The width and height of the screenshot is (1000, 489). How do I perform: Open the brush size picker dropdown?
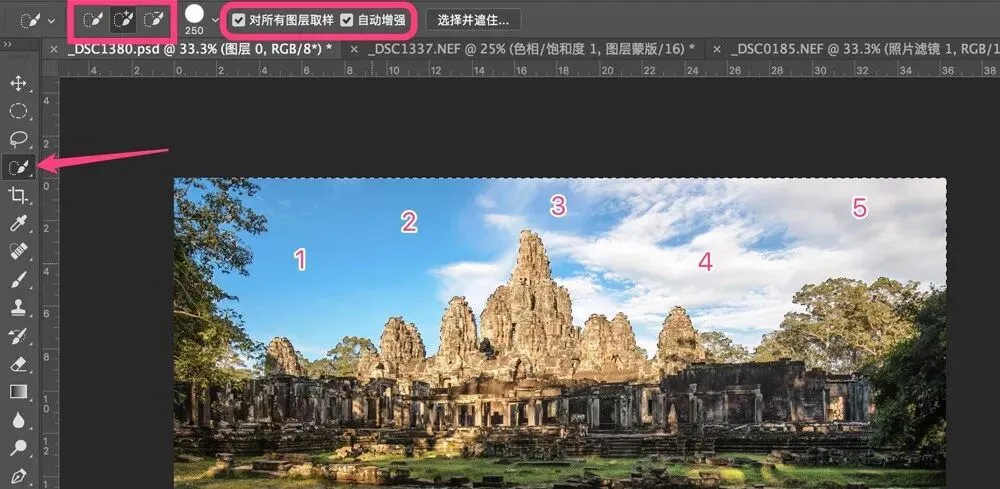click(215, 20)
